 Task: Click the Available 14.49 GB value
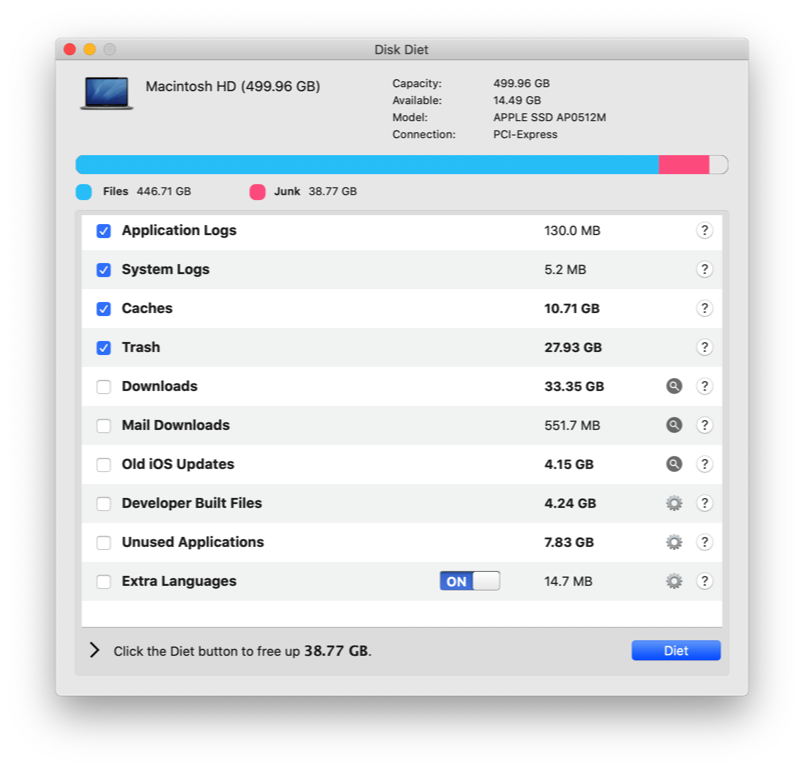(x=517, y=100)
